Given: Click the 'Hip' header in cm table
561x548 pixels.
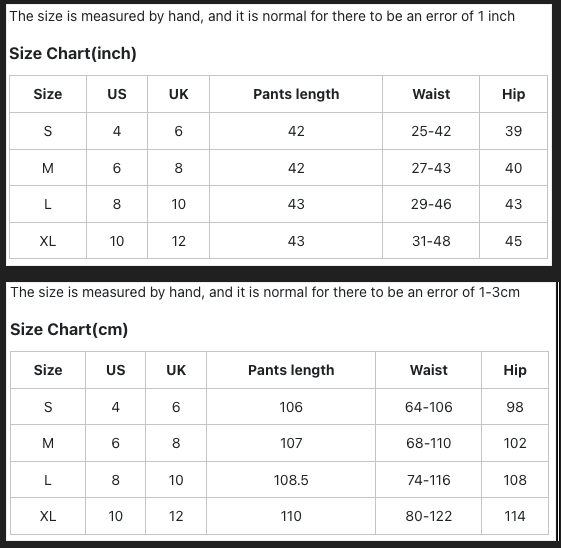Looking at the screenshot, I should pos(515,370).
